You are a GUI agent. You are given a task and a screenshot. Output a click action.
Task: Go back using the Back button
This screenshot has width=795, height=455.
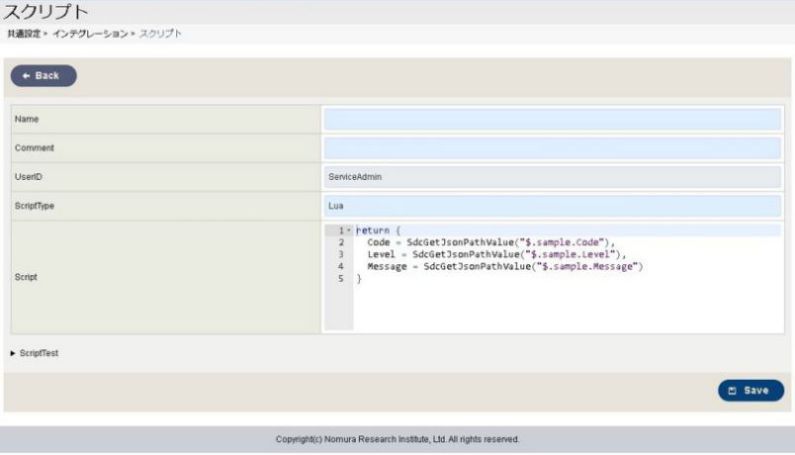[44, 76]
